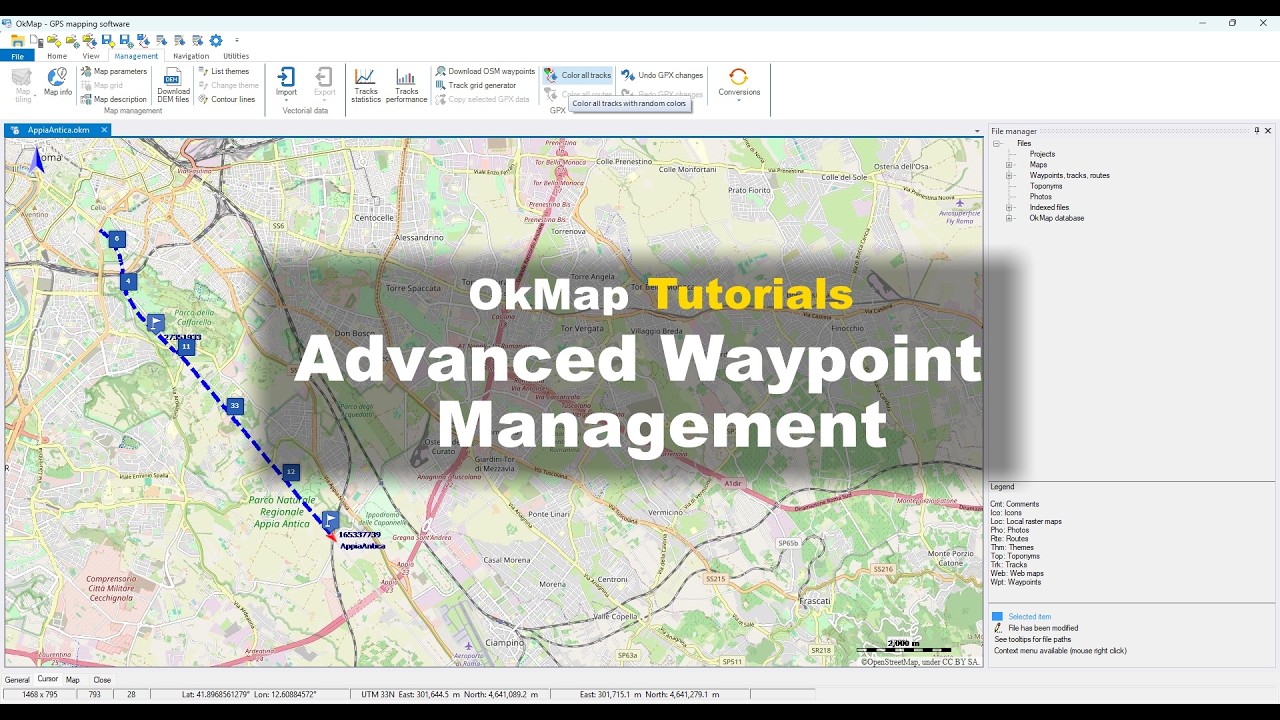Expand the OkMap database node
Screen dimensions: 1280x720
click(1009, 218)
